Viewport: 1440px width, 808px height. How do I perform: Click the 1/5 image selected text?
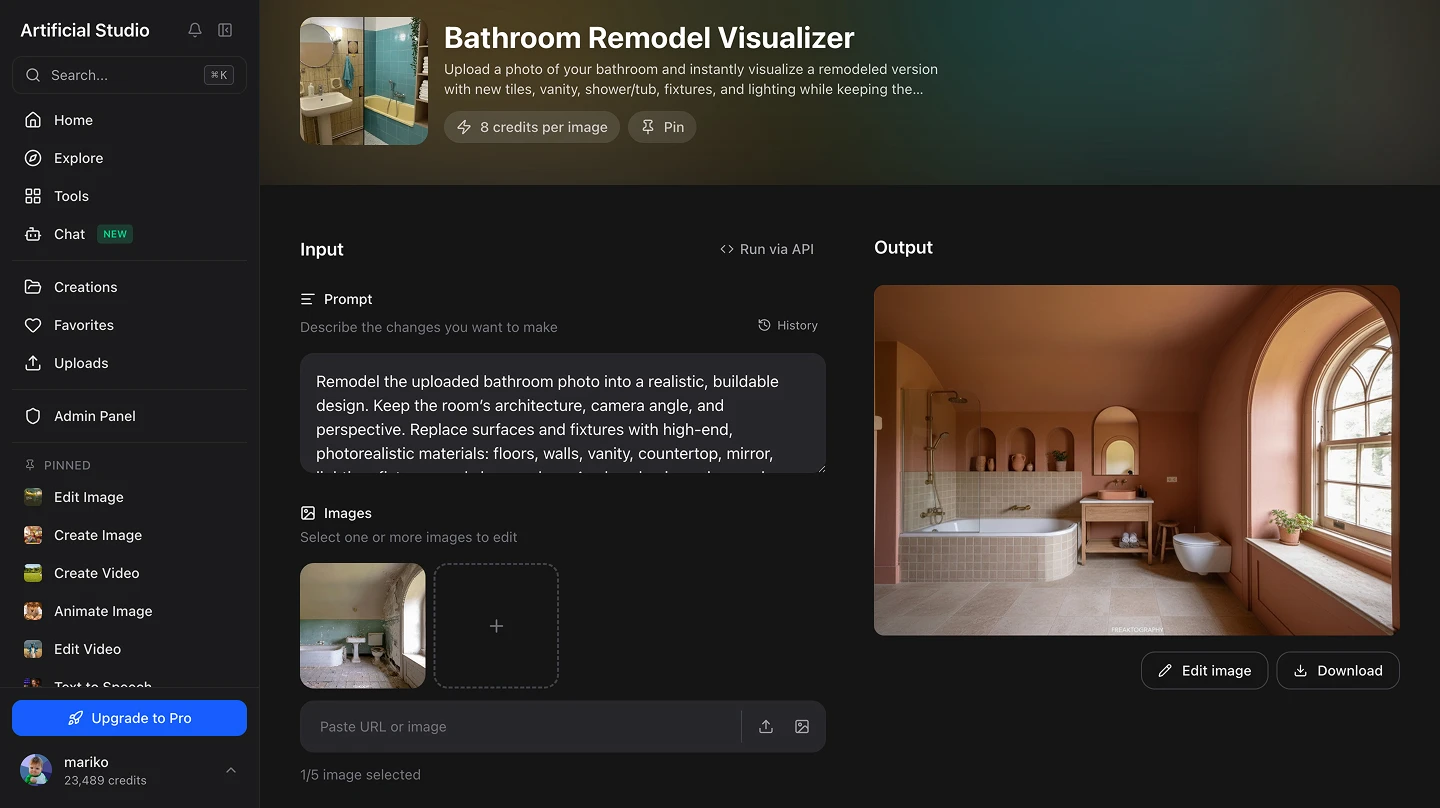tap(360, 775)
